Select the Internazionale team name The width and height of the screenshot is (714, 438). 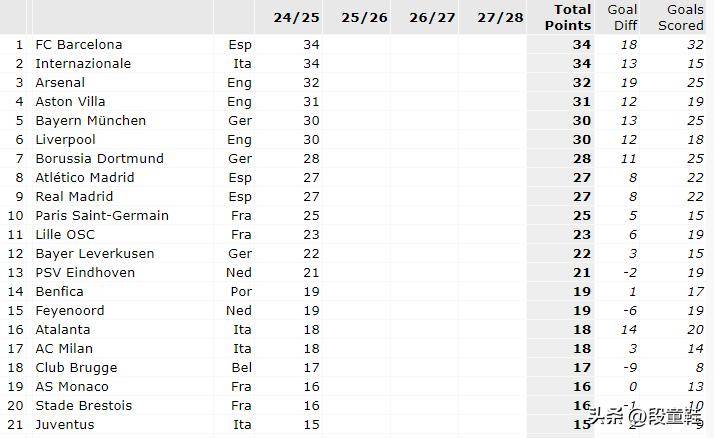[x=83, y=64]
